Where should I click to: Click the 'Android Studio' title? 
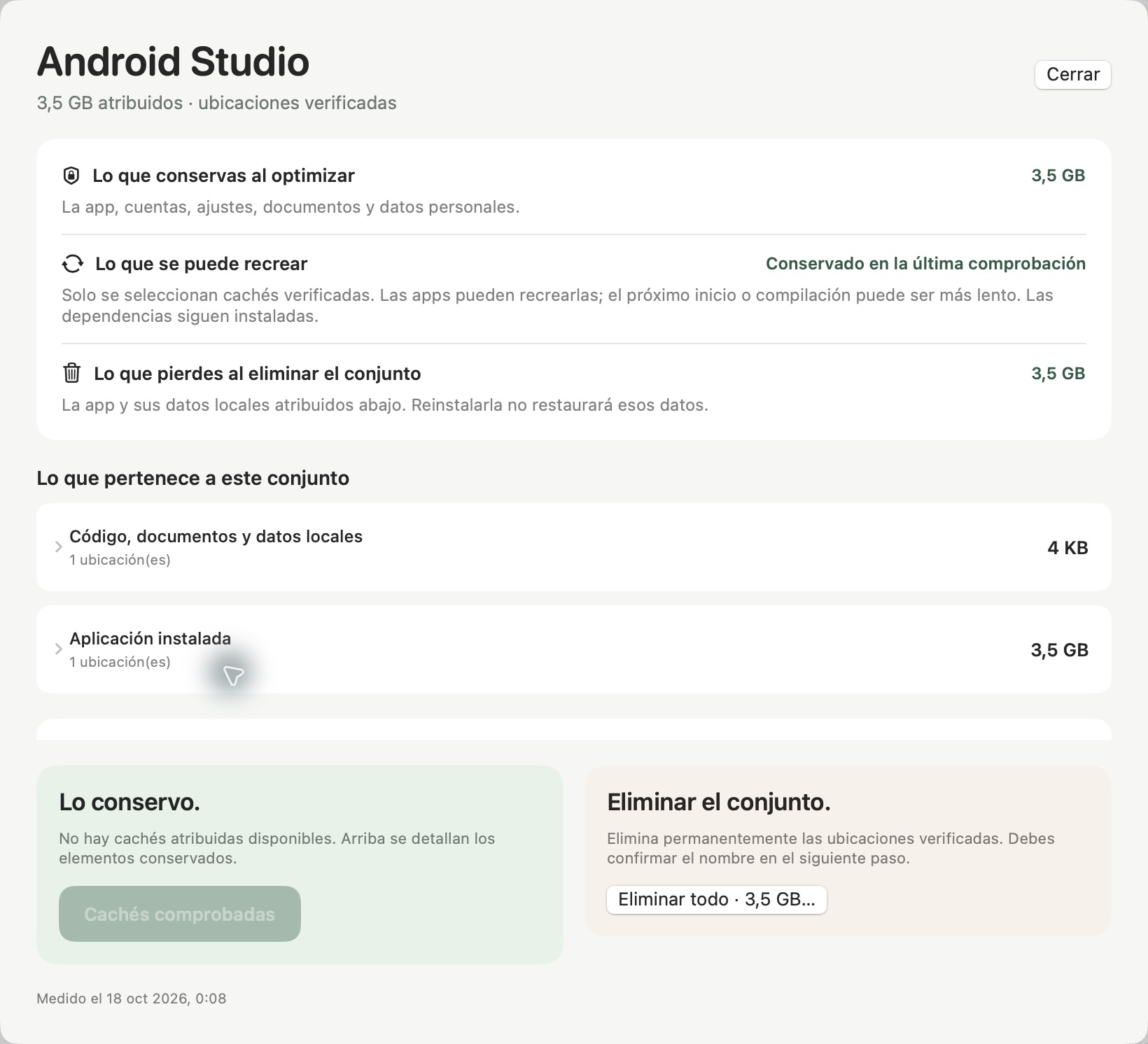173,62
